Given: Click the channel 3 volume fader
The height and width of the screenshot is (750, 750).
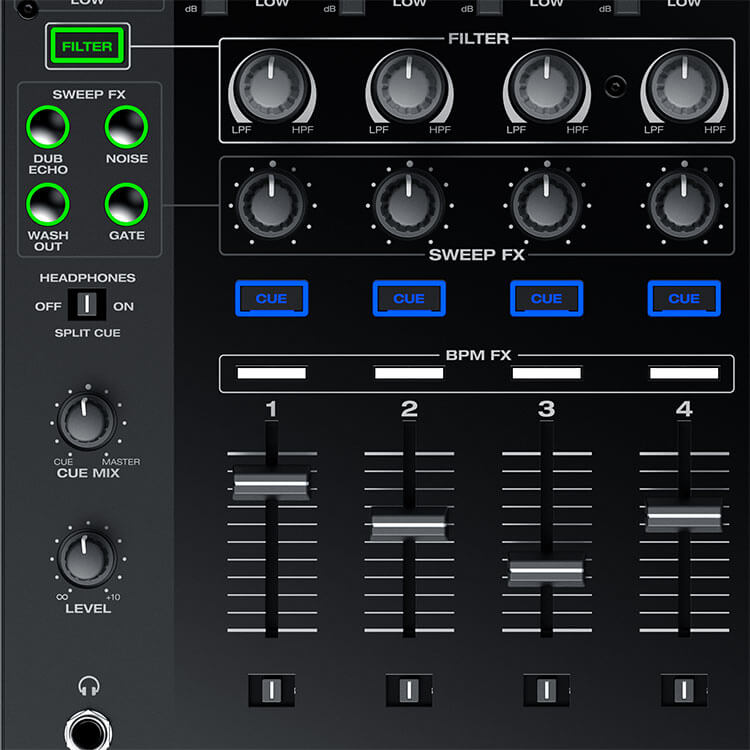Looking at the screenshot, I should [x=546, y=568].
